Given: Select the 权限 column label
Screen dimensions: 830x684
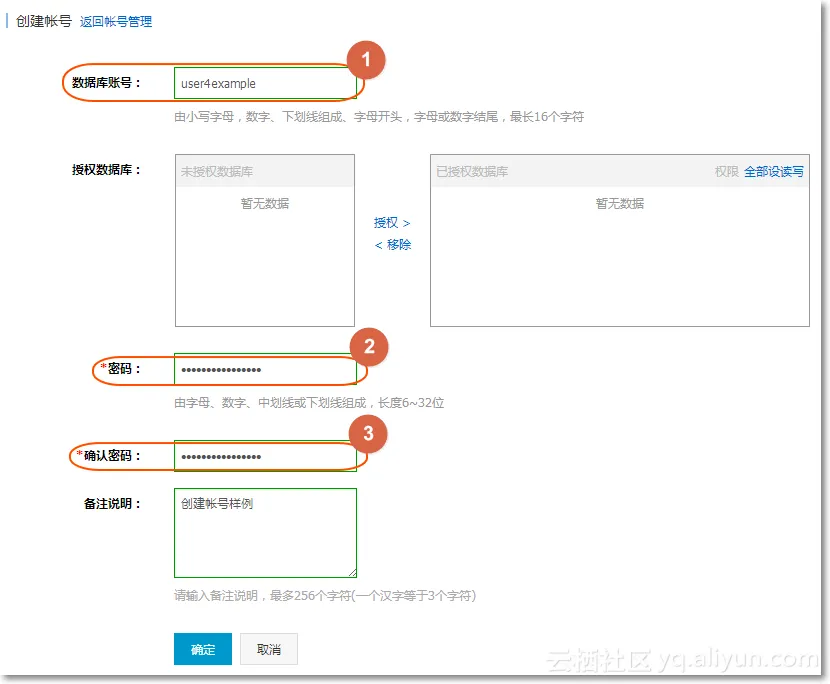Looking at the screenshot, I should click(726, 172).
